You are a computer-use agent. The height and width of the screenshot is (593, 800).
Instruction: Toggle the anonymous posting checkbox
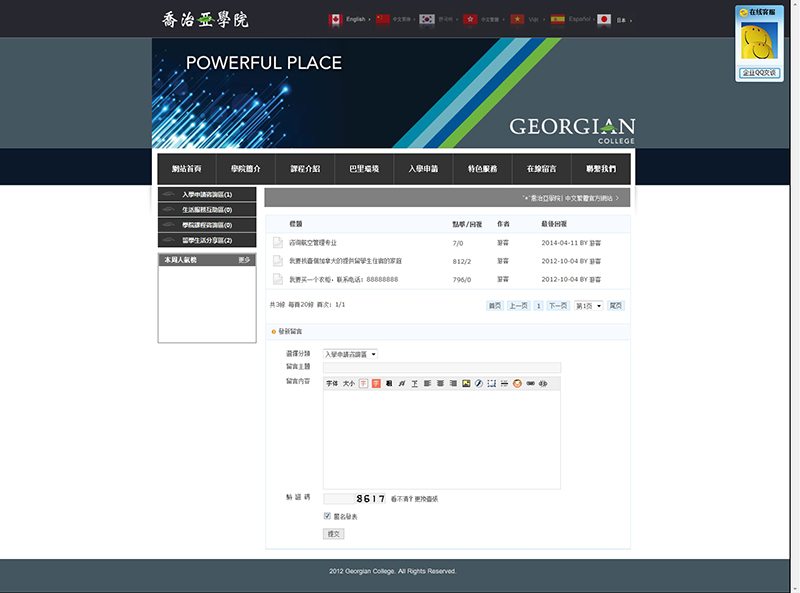327,516
